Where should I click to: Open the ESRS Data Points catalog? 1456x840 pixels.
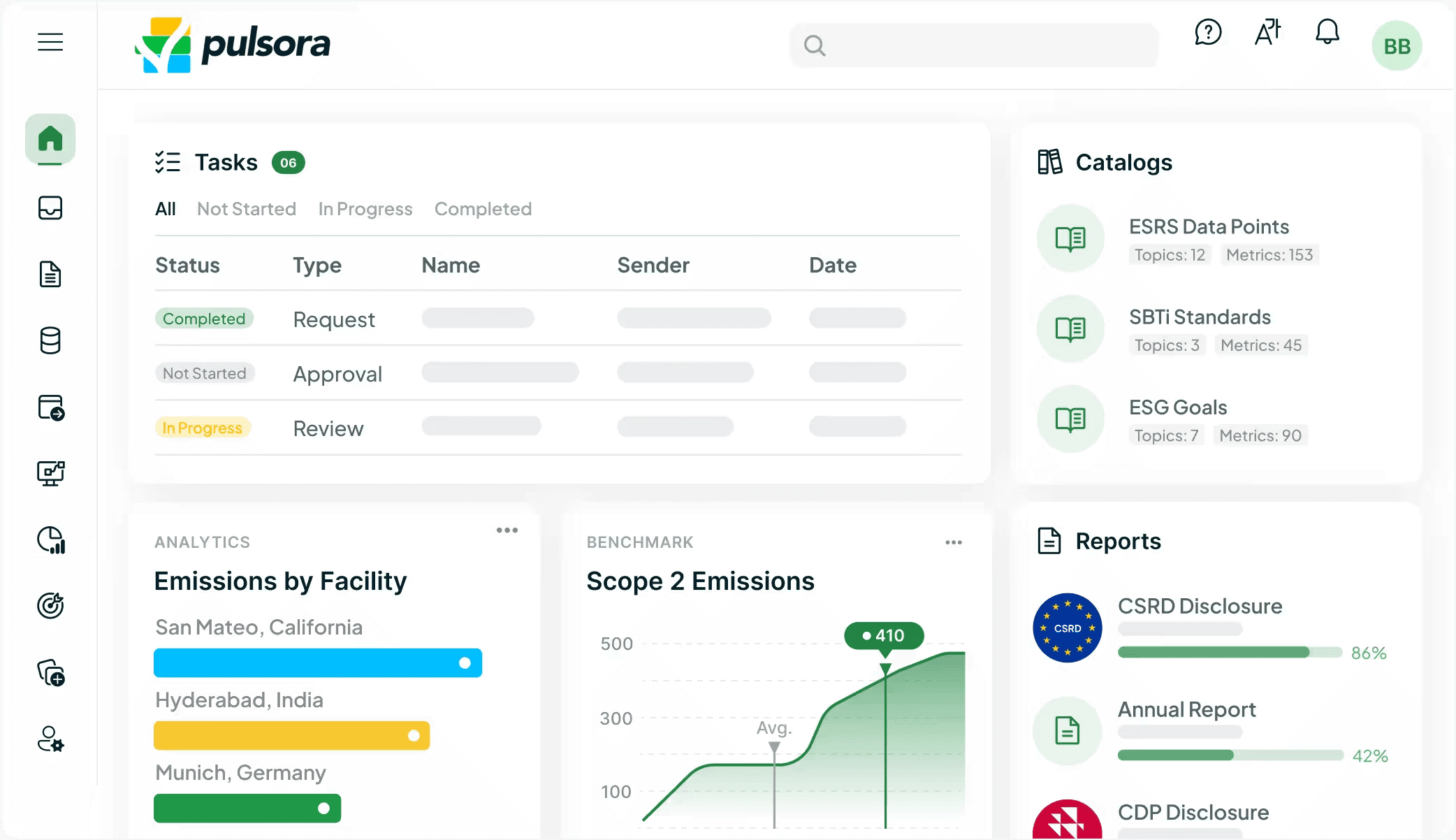[x=1209, y=227]
